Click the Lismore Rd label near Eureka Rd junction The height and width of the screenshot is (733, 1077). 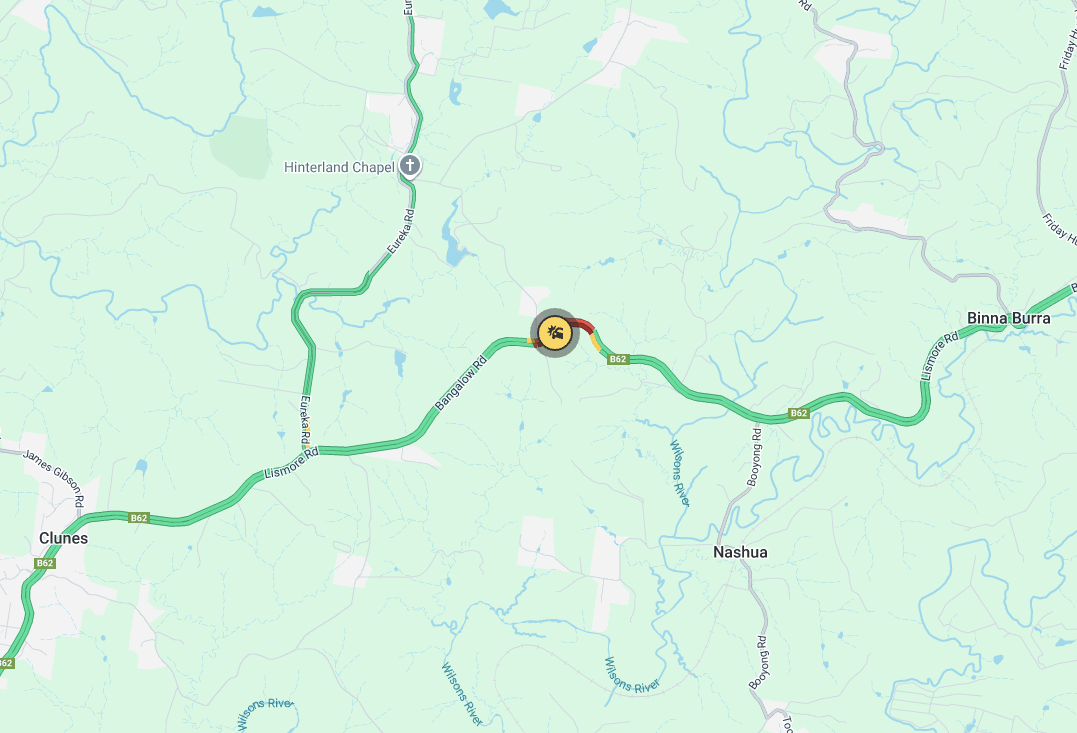[x=292, y=464]
